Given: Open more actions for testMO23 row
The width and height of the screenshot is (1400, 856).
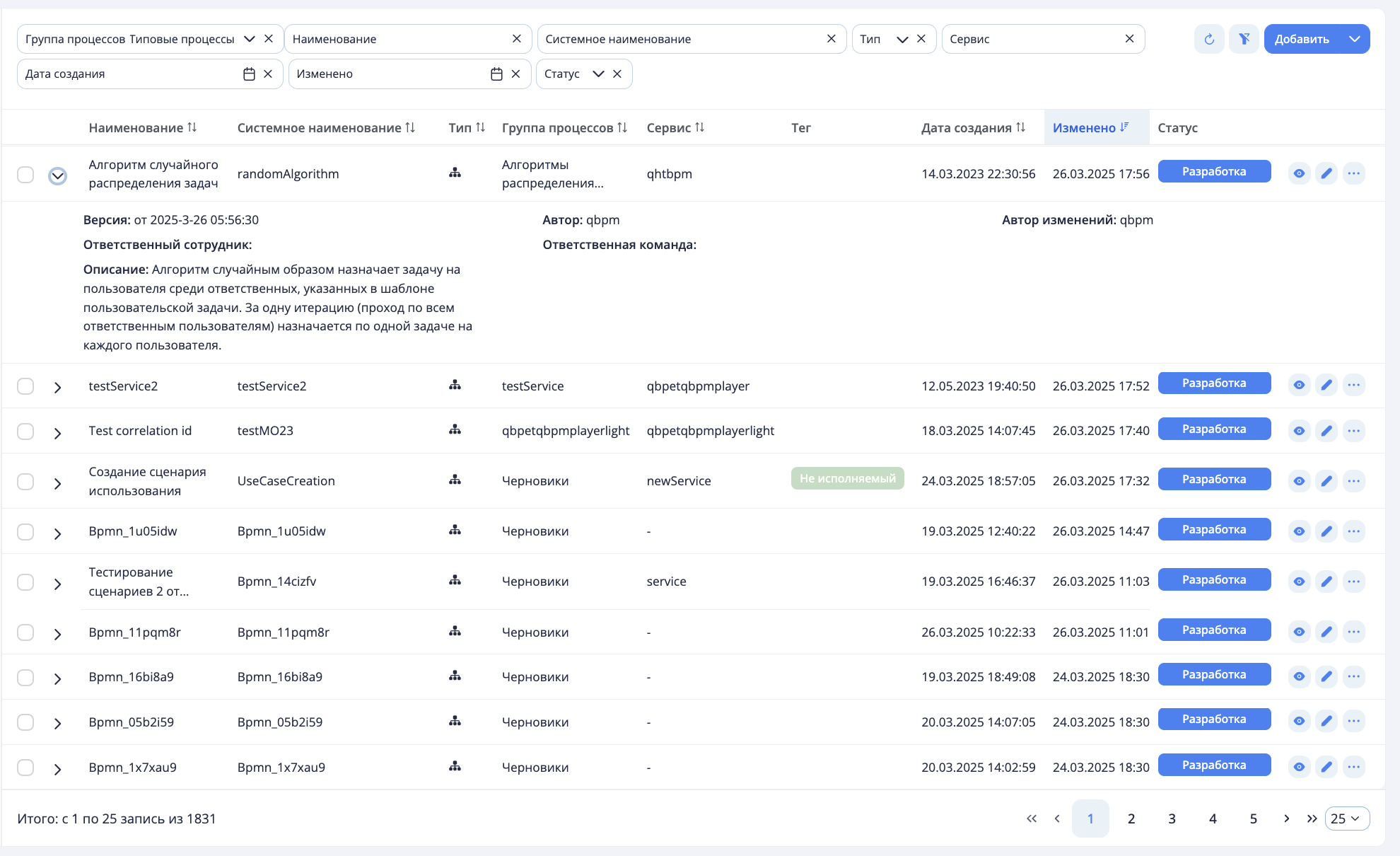Looking at the screenshot, I should pyautogui.click(x=1353, y=430).
